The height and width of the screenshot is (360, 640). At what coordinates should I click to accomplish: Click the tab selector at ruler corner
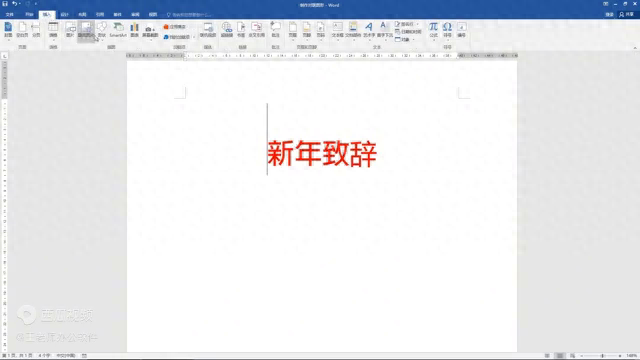(x=4, y=56)
